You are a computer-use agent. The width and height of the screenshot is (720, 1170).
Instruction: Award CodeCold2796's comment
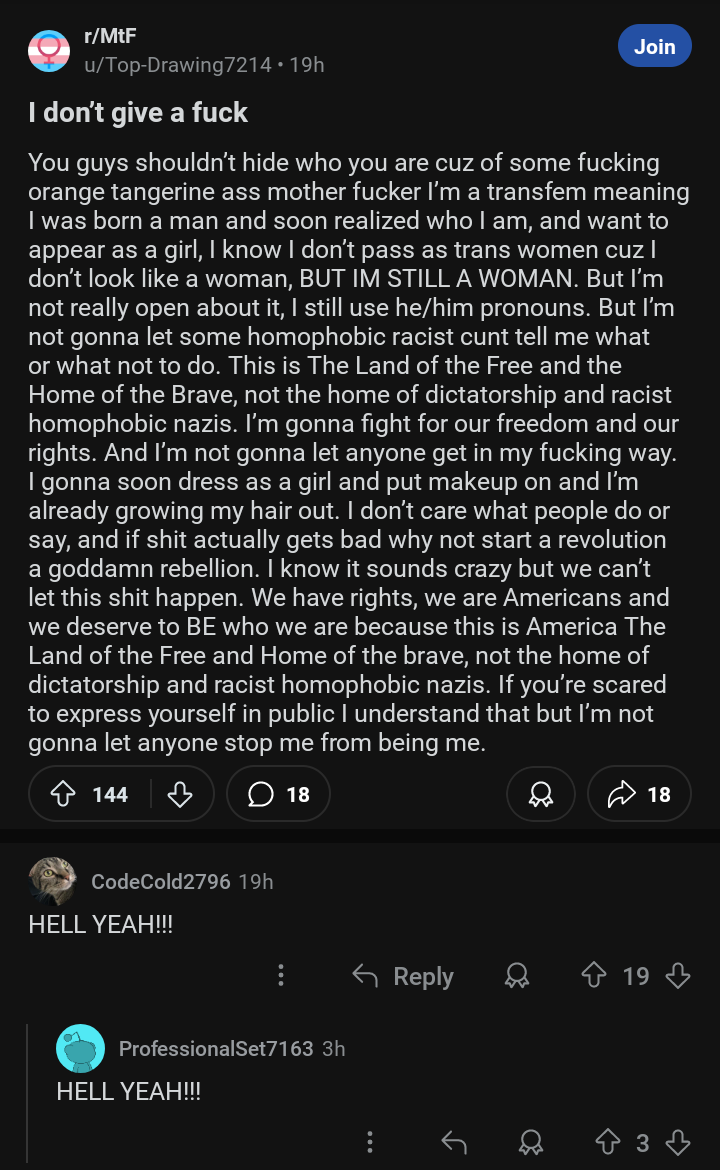[x=517, y=976]
